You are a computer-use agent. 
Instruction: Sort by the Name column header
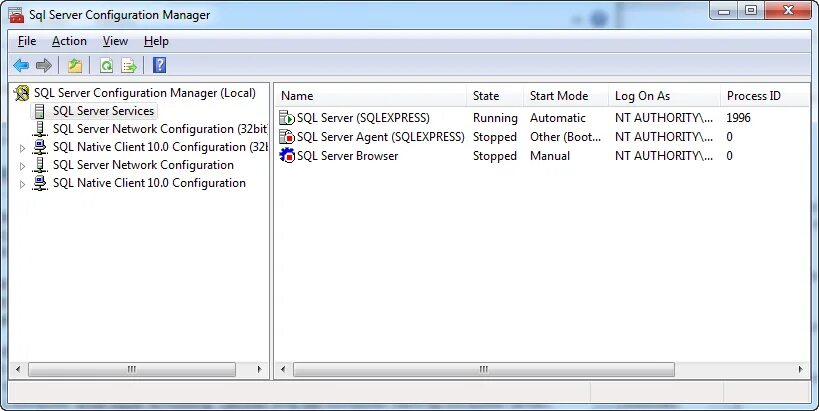[370, 96]
